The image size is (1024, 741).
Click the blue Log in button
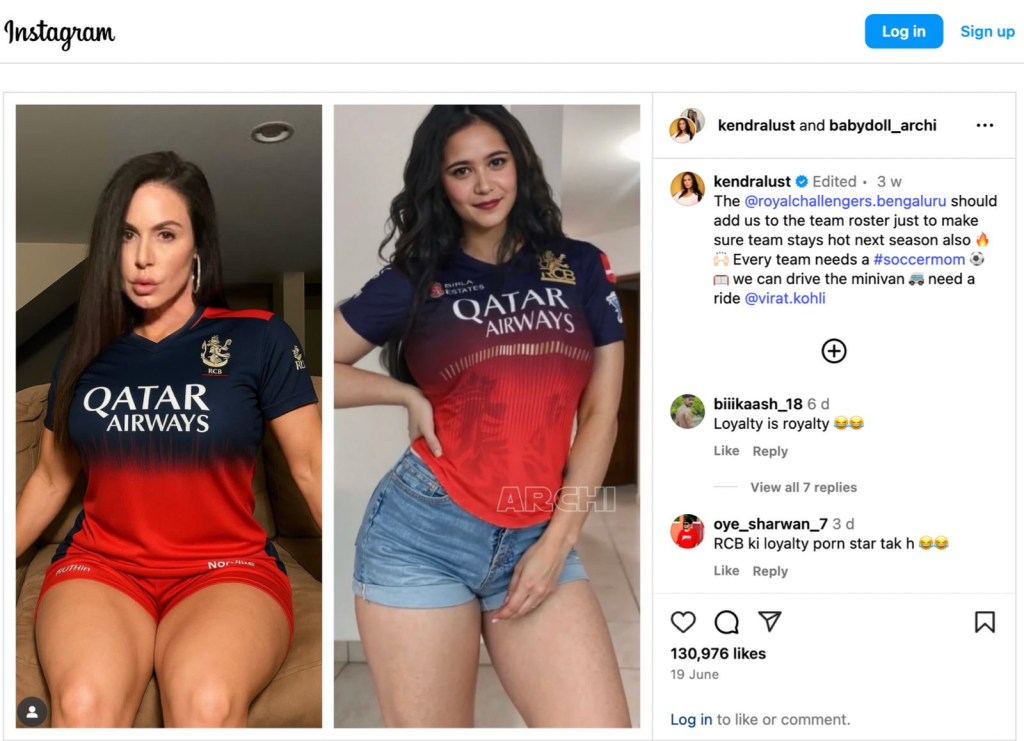(904, 31)
